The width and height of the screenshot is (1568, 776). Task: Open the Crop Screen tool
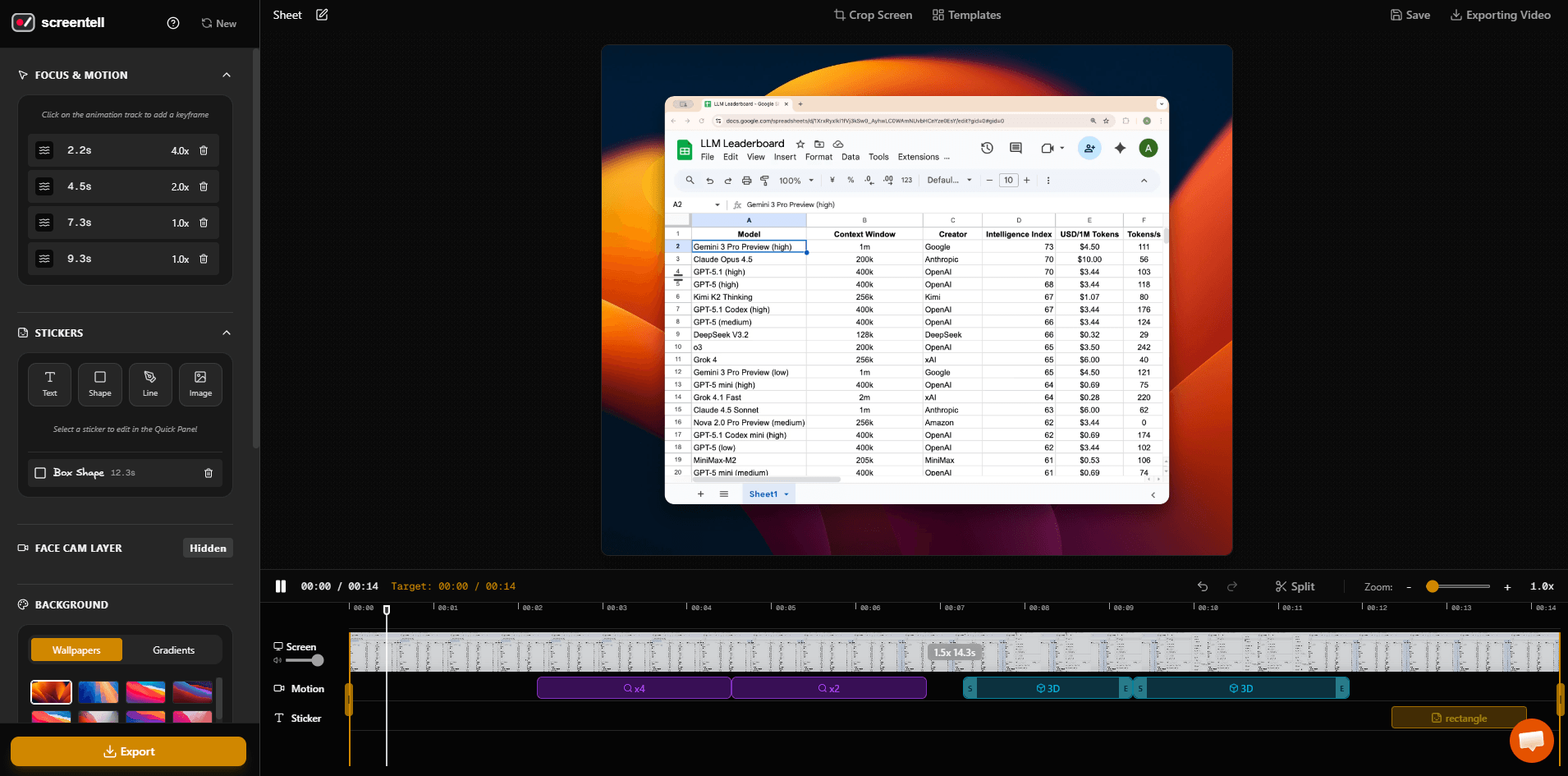[x=873, y=15]
